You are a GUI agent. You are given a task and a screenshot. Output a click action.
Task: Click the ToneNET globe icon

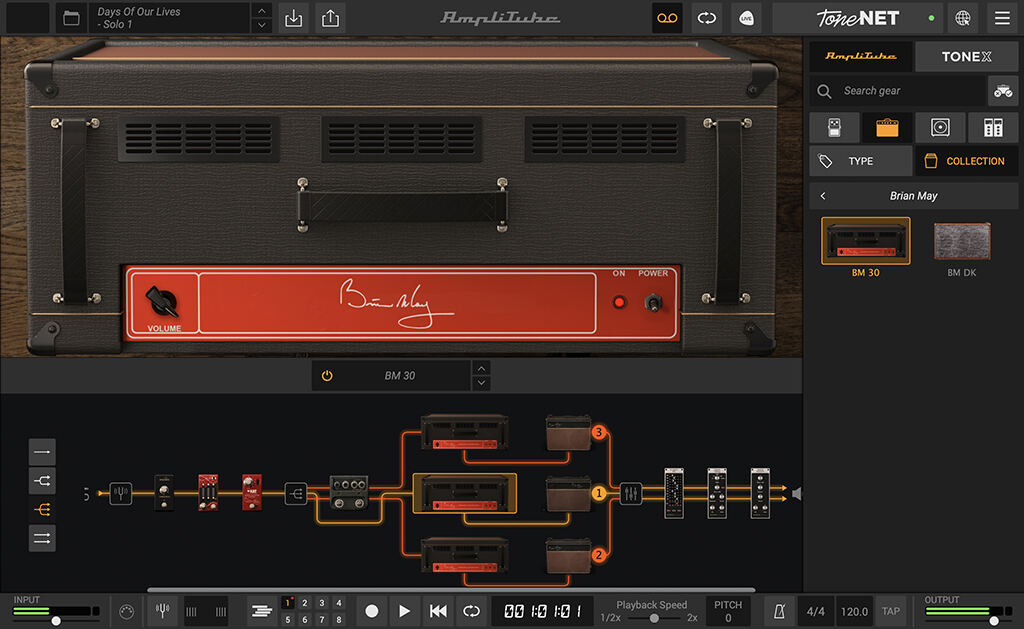point(962,18)
